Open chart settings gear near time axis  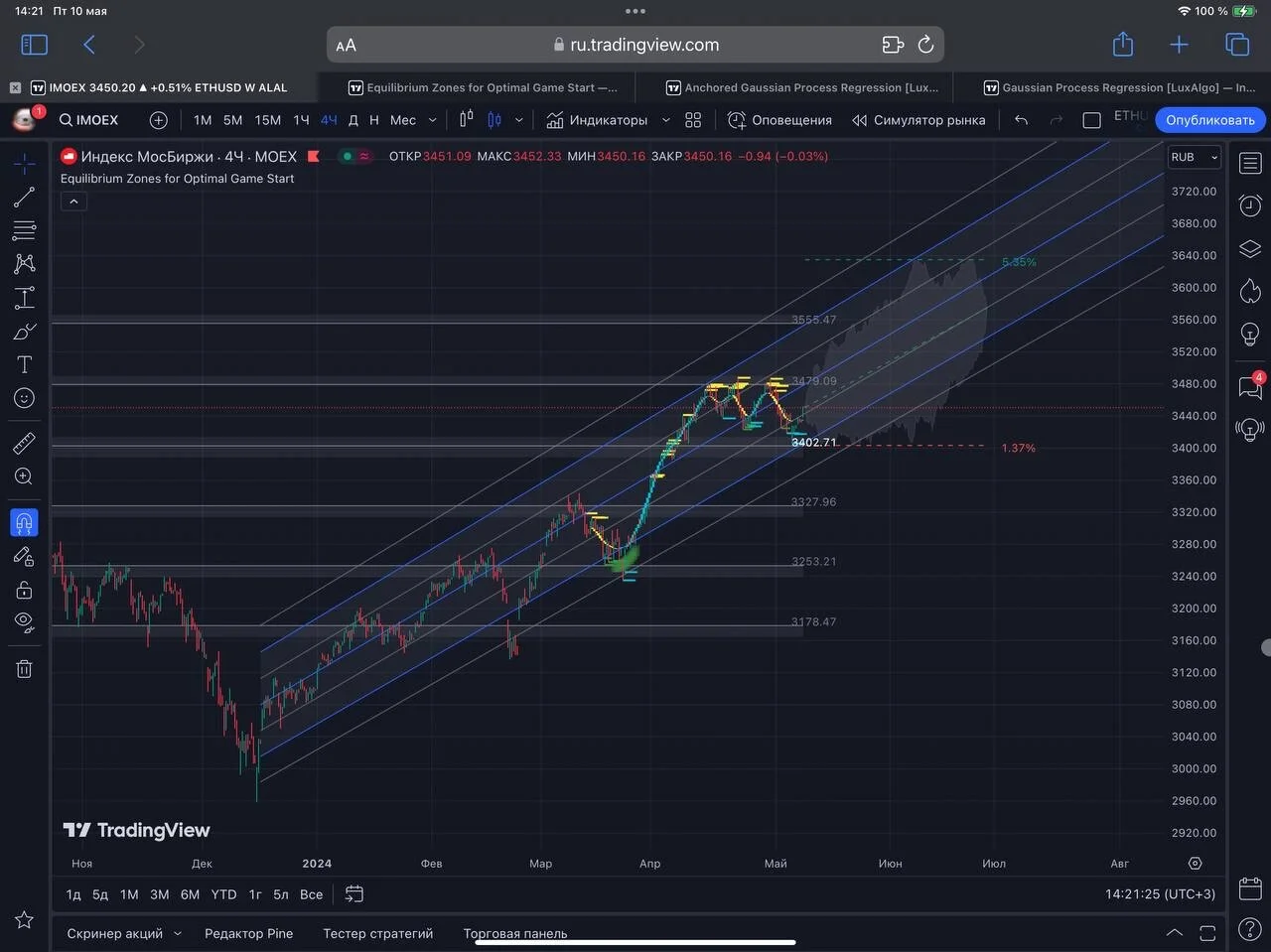click(1195, 864)
